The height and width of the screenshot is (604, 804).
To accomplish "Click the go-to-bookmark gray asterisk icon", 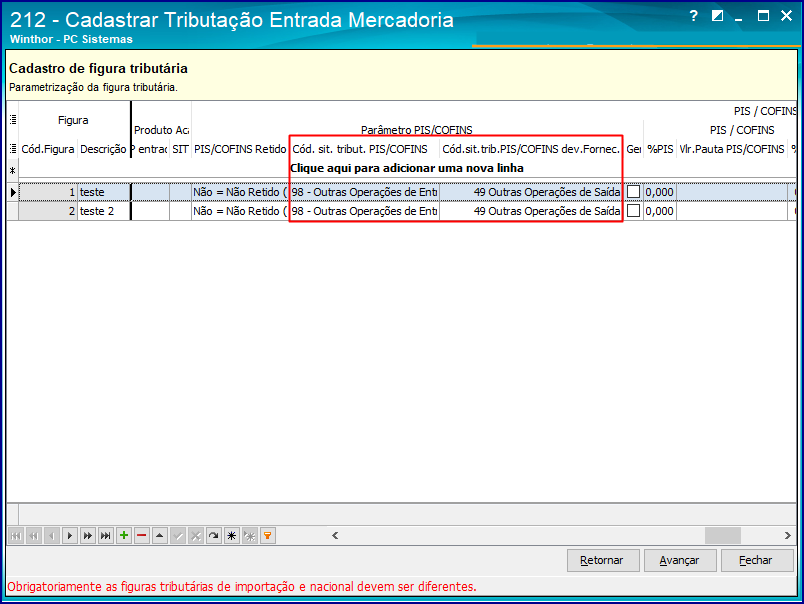I will coord(250,536).
